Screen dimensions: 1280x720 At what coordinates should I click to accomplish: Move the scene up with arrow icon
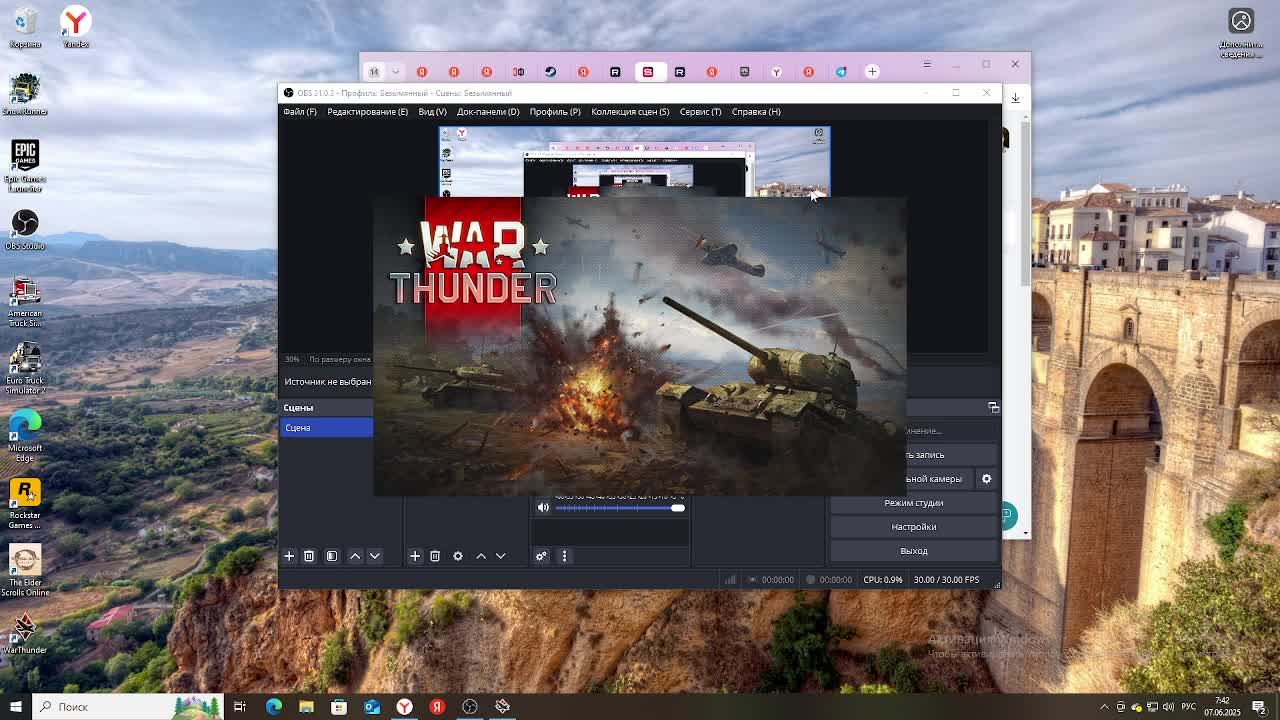pyautogui.click(x=355, y=556)
